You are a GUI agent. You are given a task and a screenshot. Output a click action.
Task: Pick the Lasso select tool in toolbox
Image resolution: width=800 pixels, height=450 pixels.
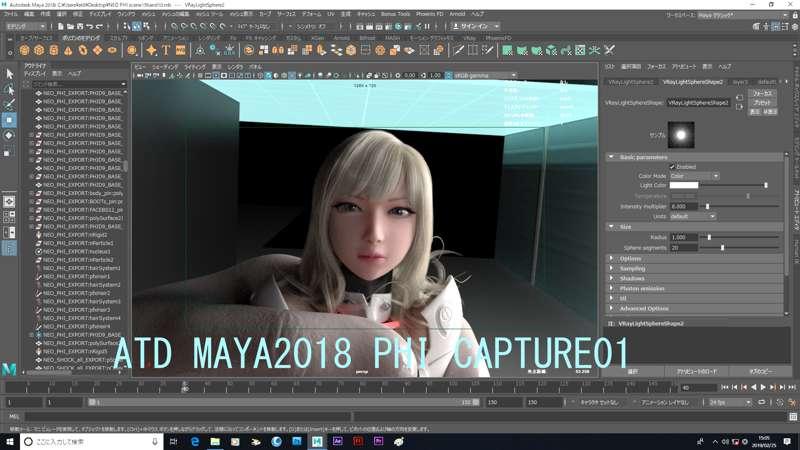click(9, 90)
